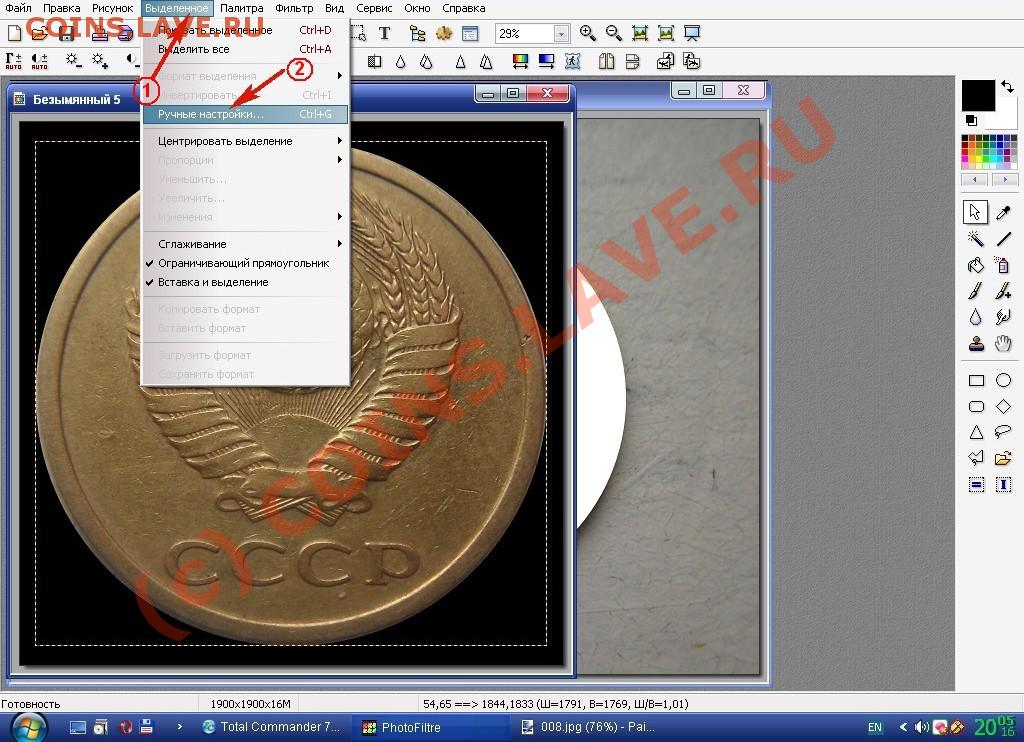The image size is (1024, 742).
Task: Select the Magic Wand tool
Action: pos(976,239)
